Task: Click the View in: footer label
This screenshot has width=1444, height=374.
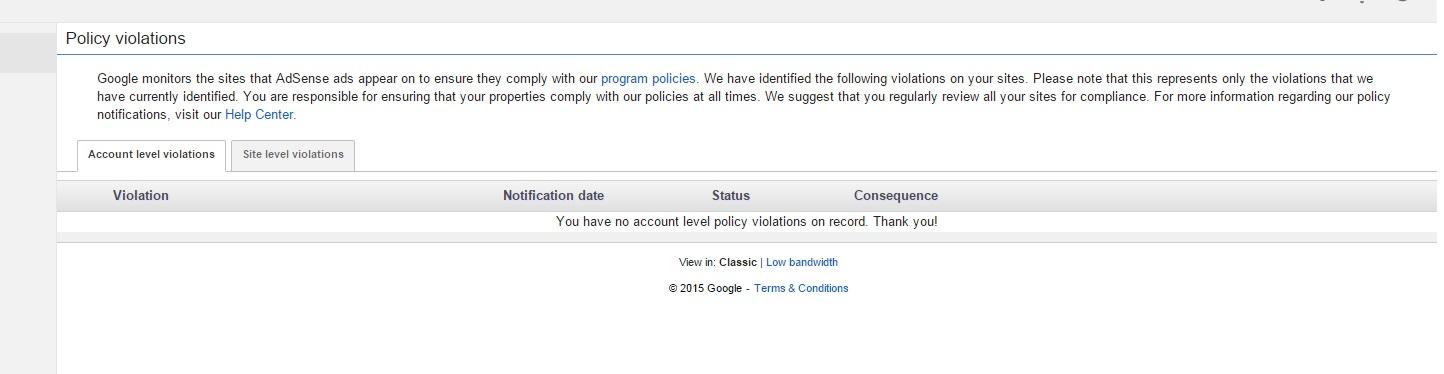Action: 697,262
